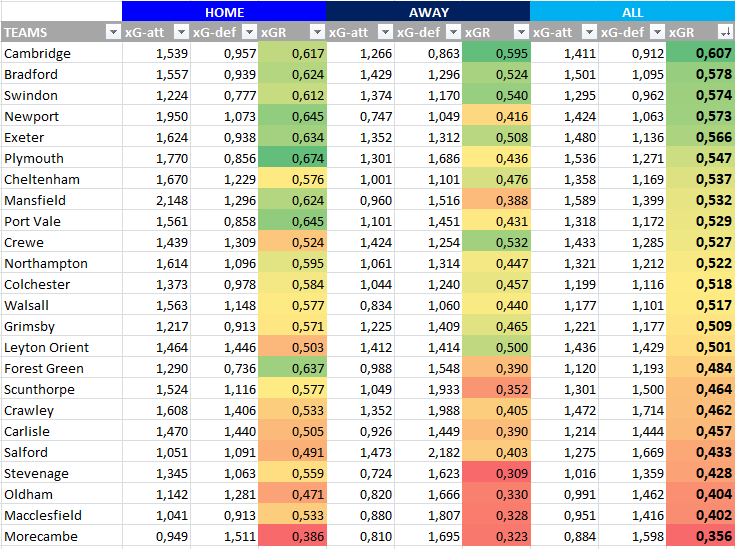Click Crewe's away xGR value 0,532
This screenshot has width=735, height=549.
(x=496, y=242)
